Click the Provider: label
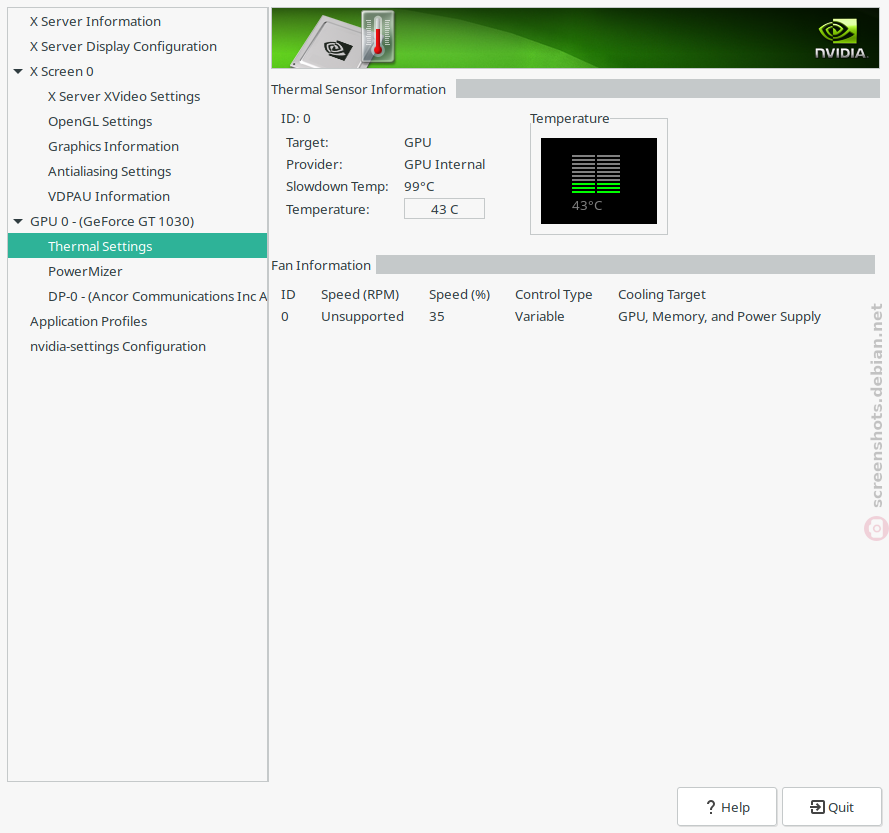 click(314, 164)
